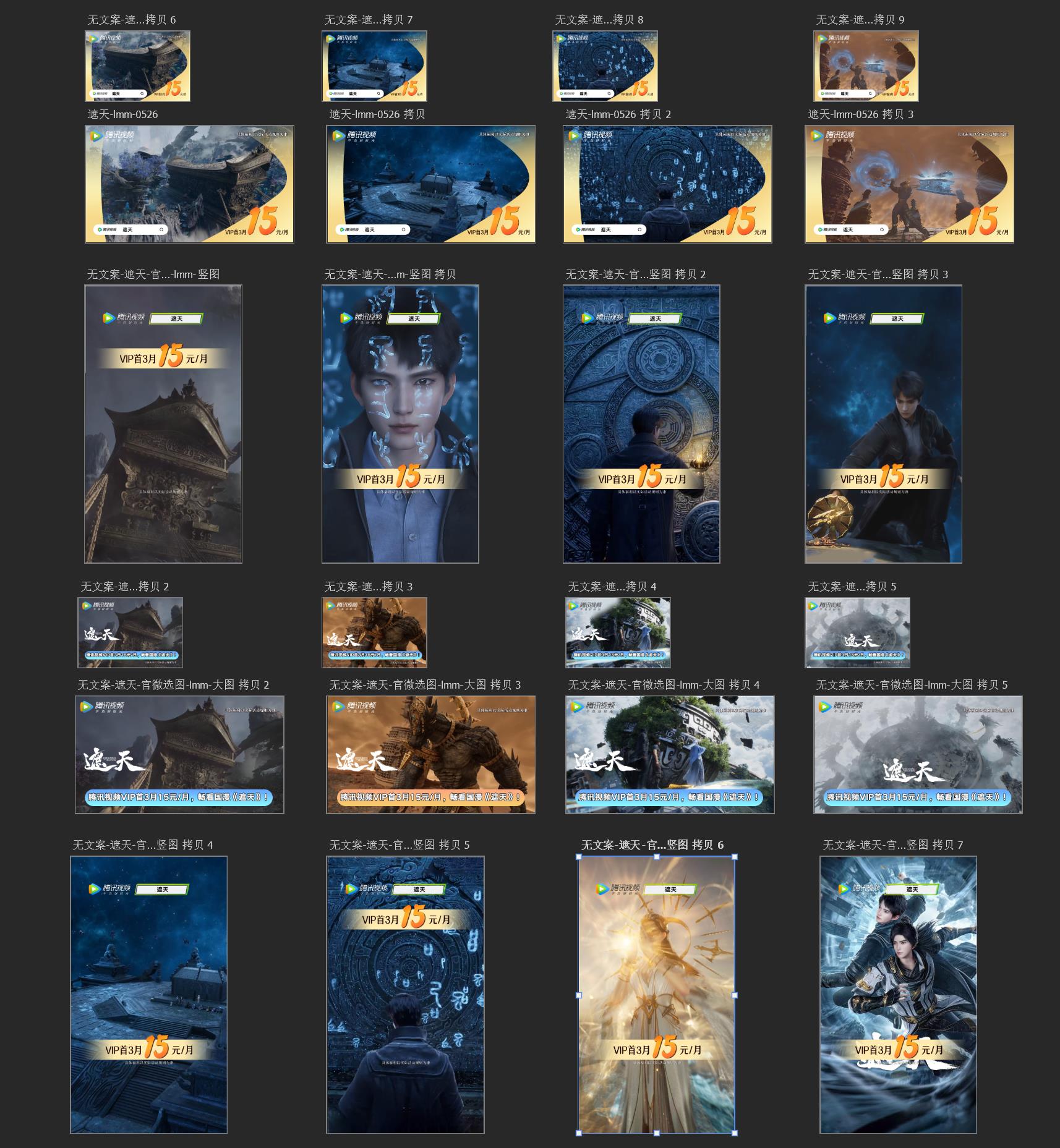Select the artboard title "遮天-lmm-0526 拷贝 3"

[x=861, y=114]
